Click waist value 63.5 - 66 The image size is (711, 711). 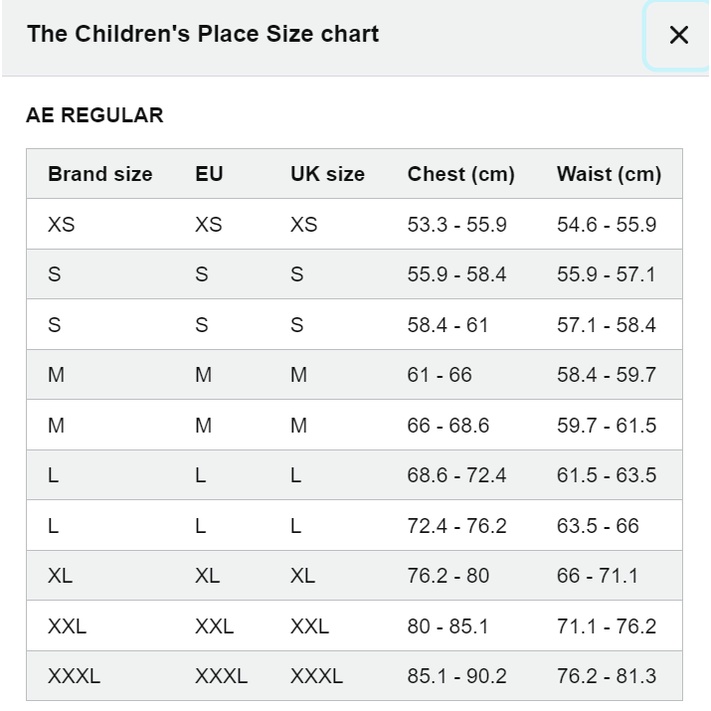tap(597, 526)
